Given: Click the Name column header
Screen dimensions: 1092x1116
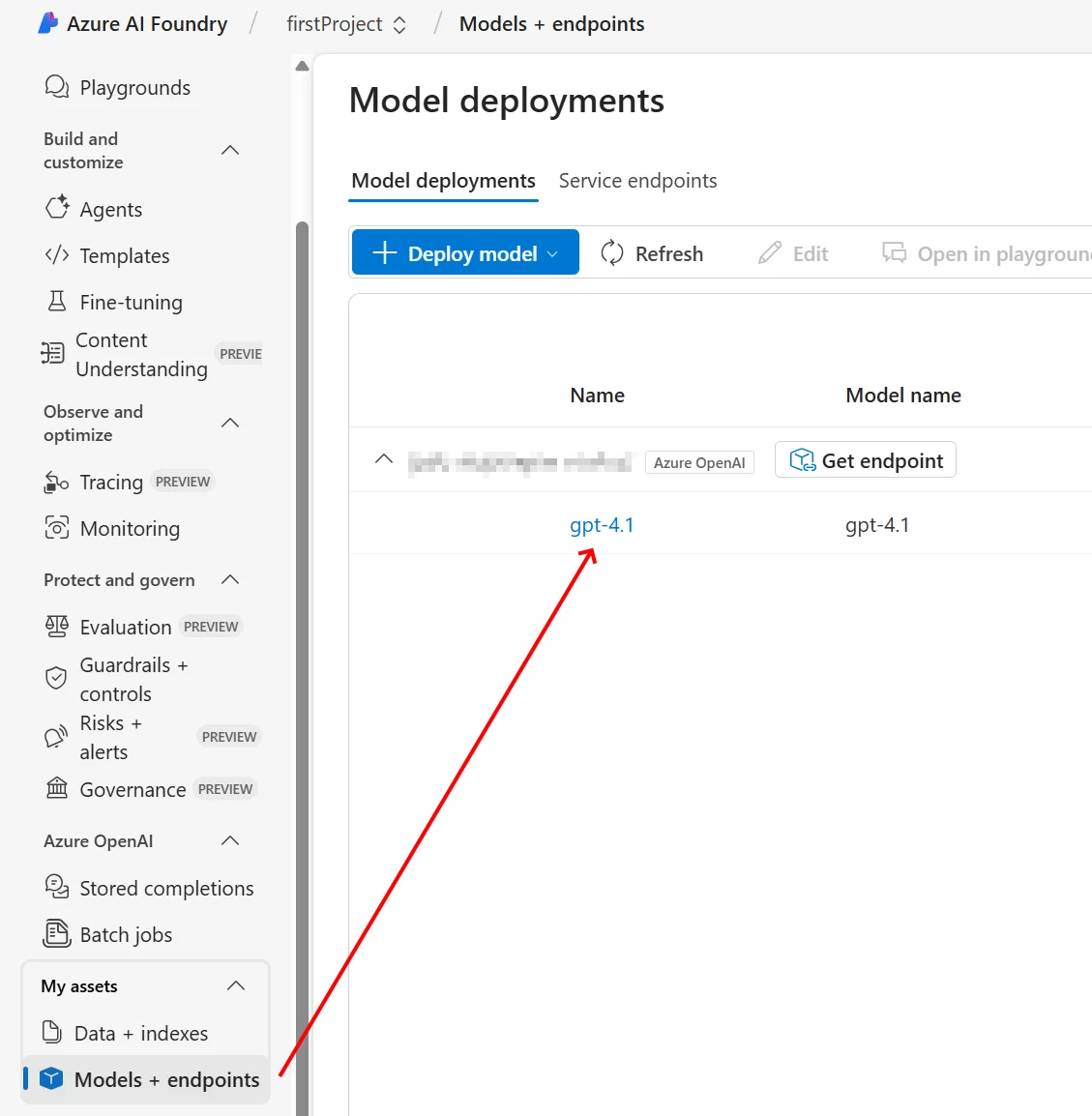Looking at the screenshot, I should click(597, 395).
